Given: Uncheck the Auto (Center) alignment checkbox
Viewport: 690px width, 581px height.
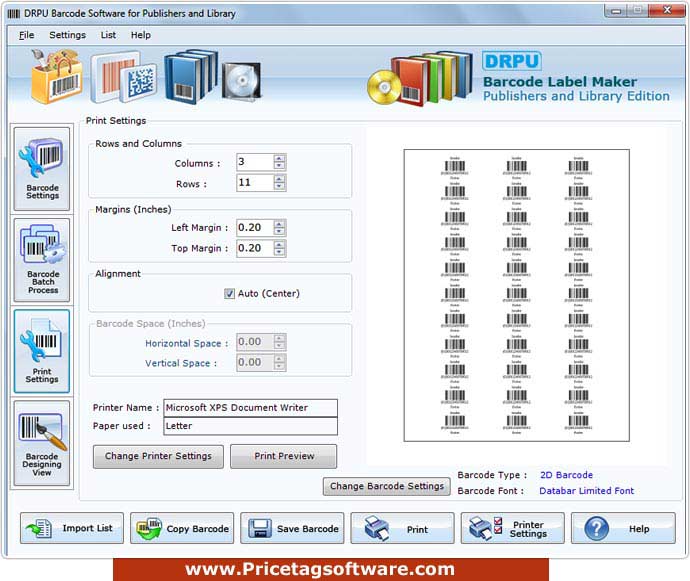Looking at the screenshot, I should click(x=229, y=294).
